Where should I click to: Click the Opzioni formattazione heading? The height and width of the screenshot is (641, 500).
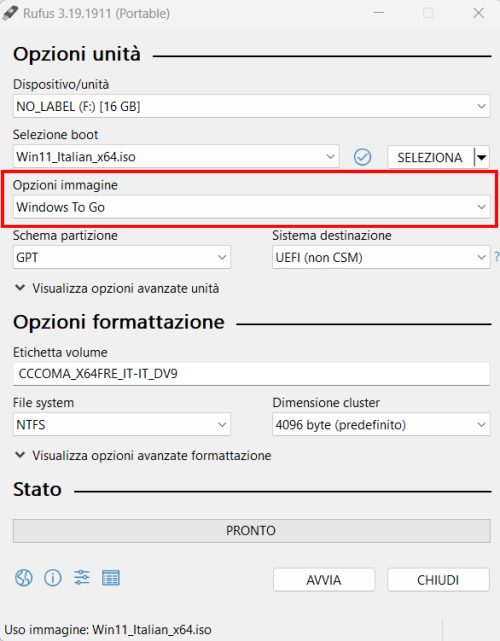119,322
